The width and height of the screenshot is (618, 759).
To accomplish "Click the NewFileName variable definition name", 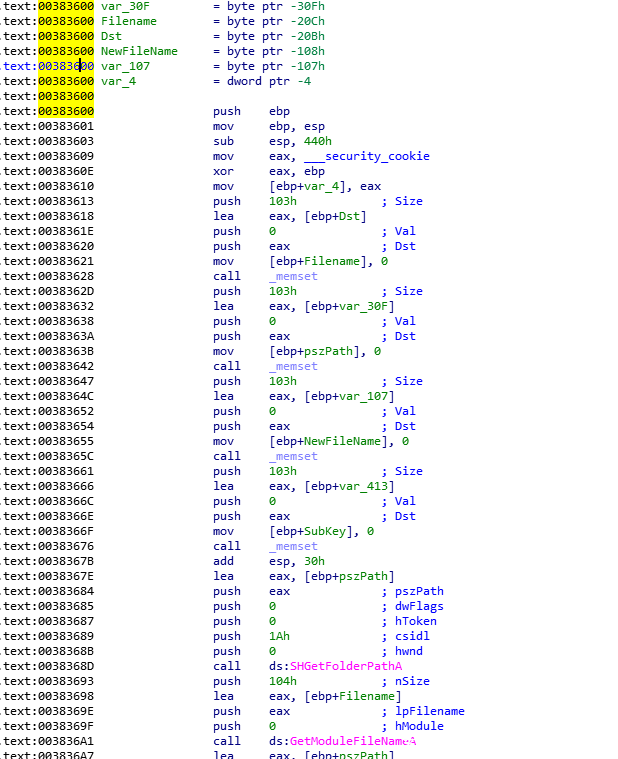I will click(x=139, y=51).
